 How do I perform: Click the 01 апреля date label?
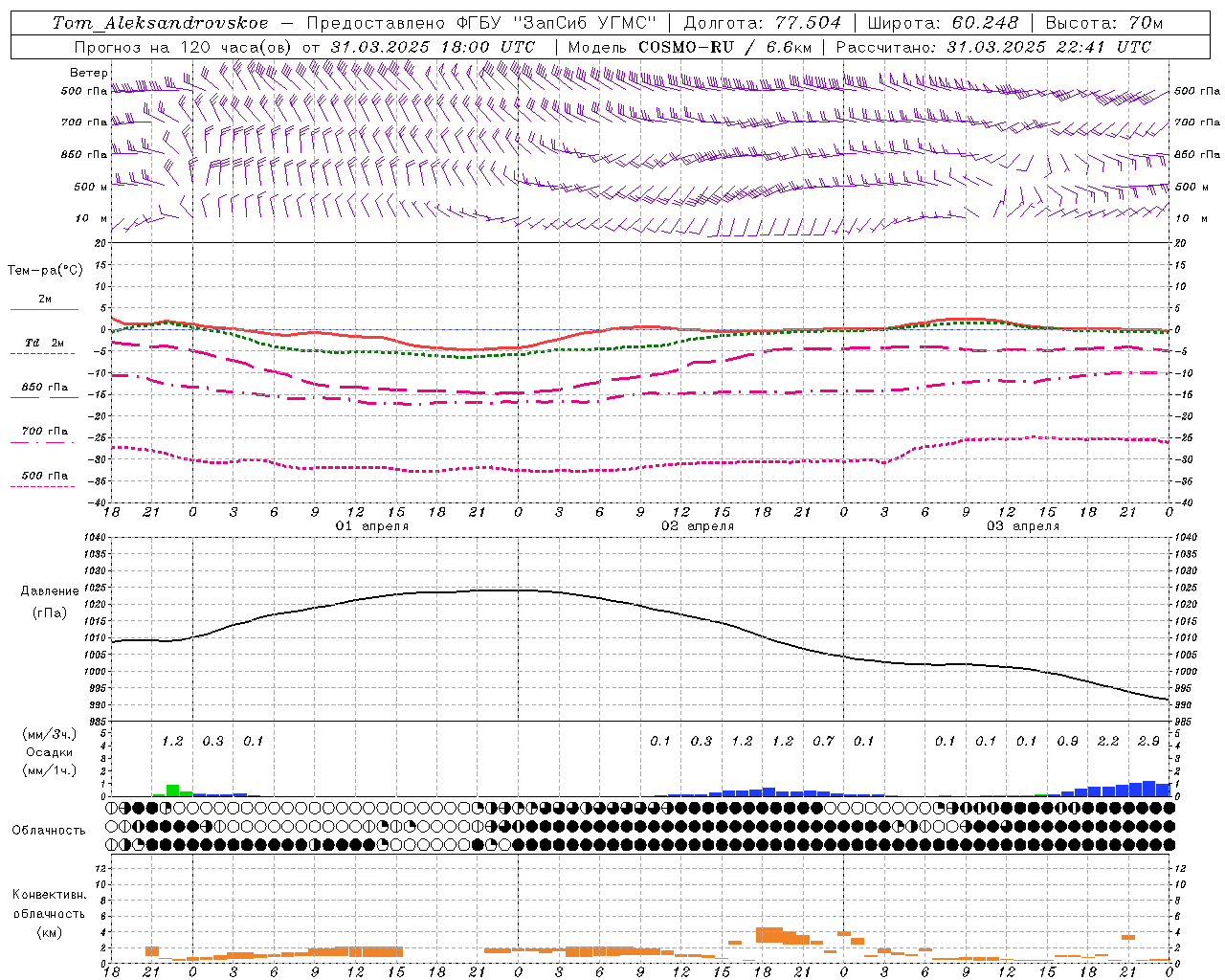coord(371,526)
